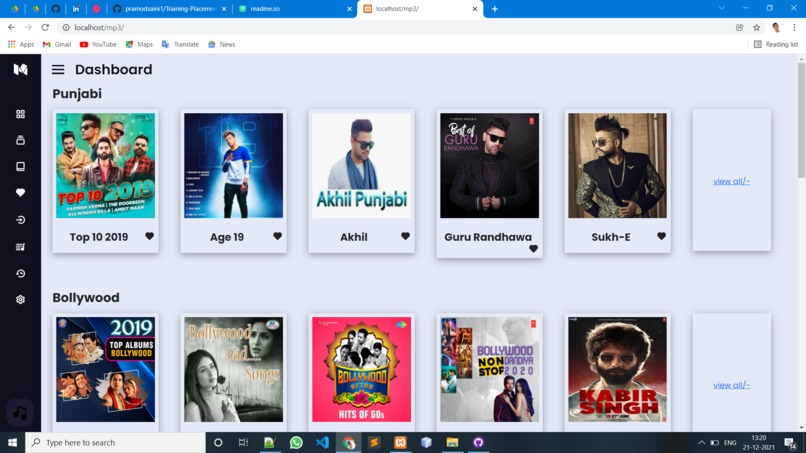
Task: Click the Guru Randhawa title
Action: coord(488,237)
